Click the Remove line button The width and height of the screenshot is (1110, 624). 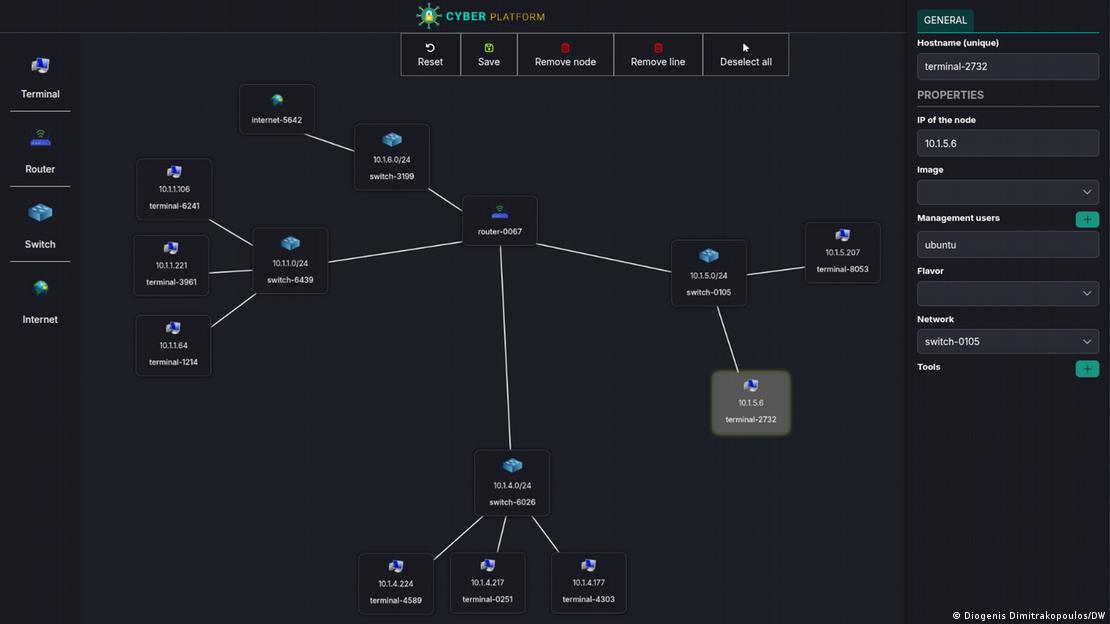(x=658, y=54)
